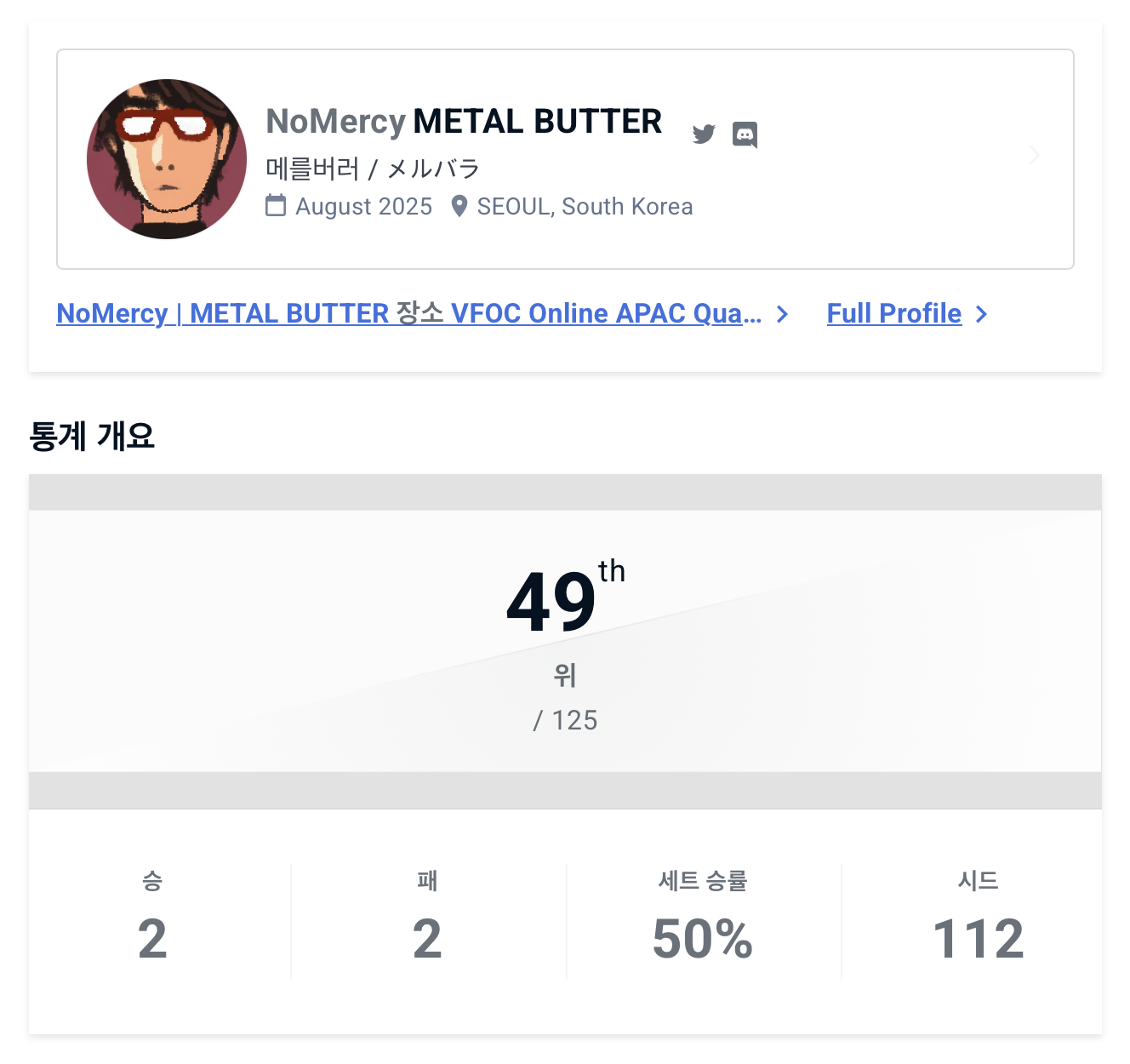Click the August 2025 date text
This screenshot has height=1064, width=1130.
click(363, 207)
